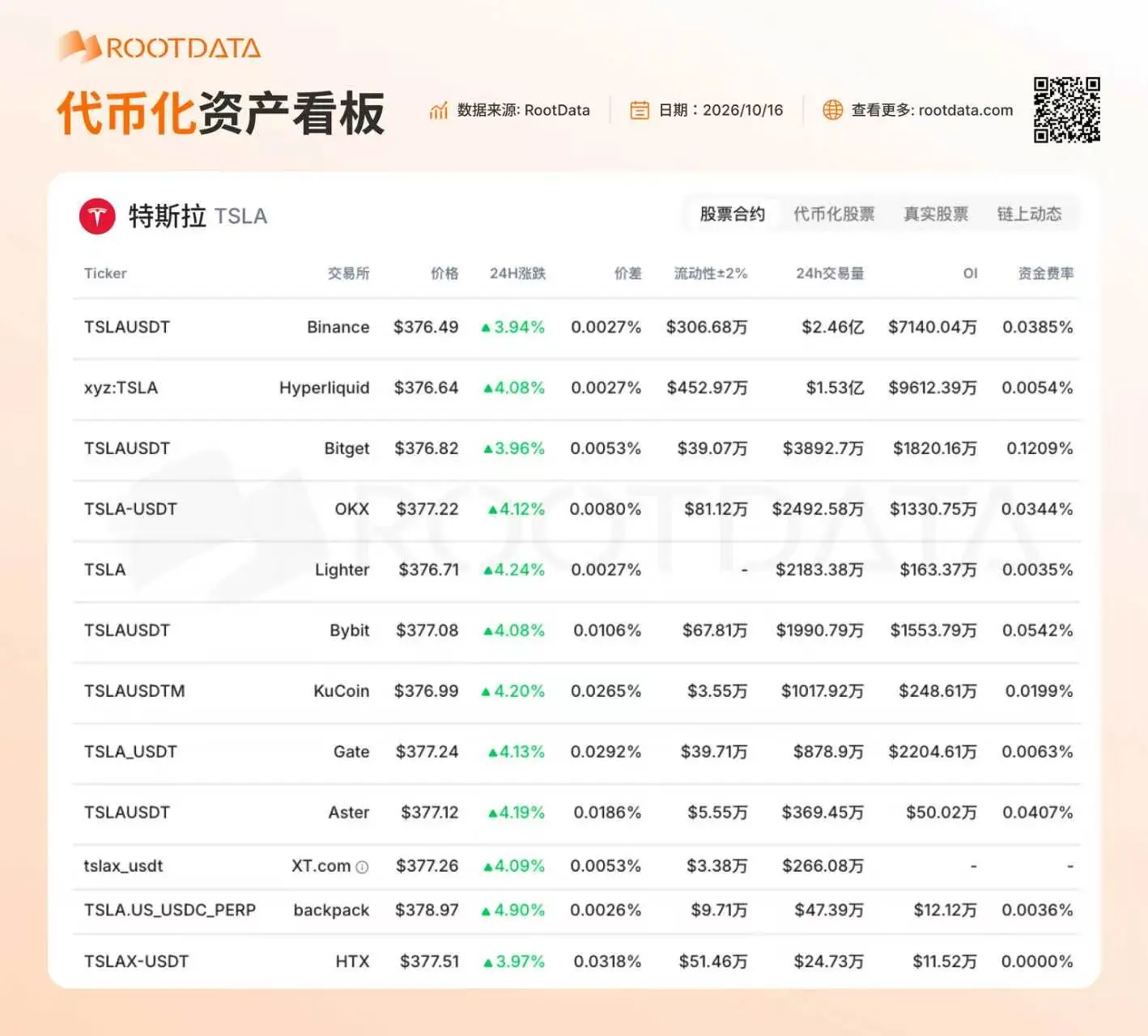Switch to the 代币化股票 tab
This screenshot has height=1036, width=1148.
pyautogui.click(x=834, y=214)
